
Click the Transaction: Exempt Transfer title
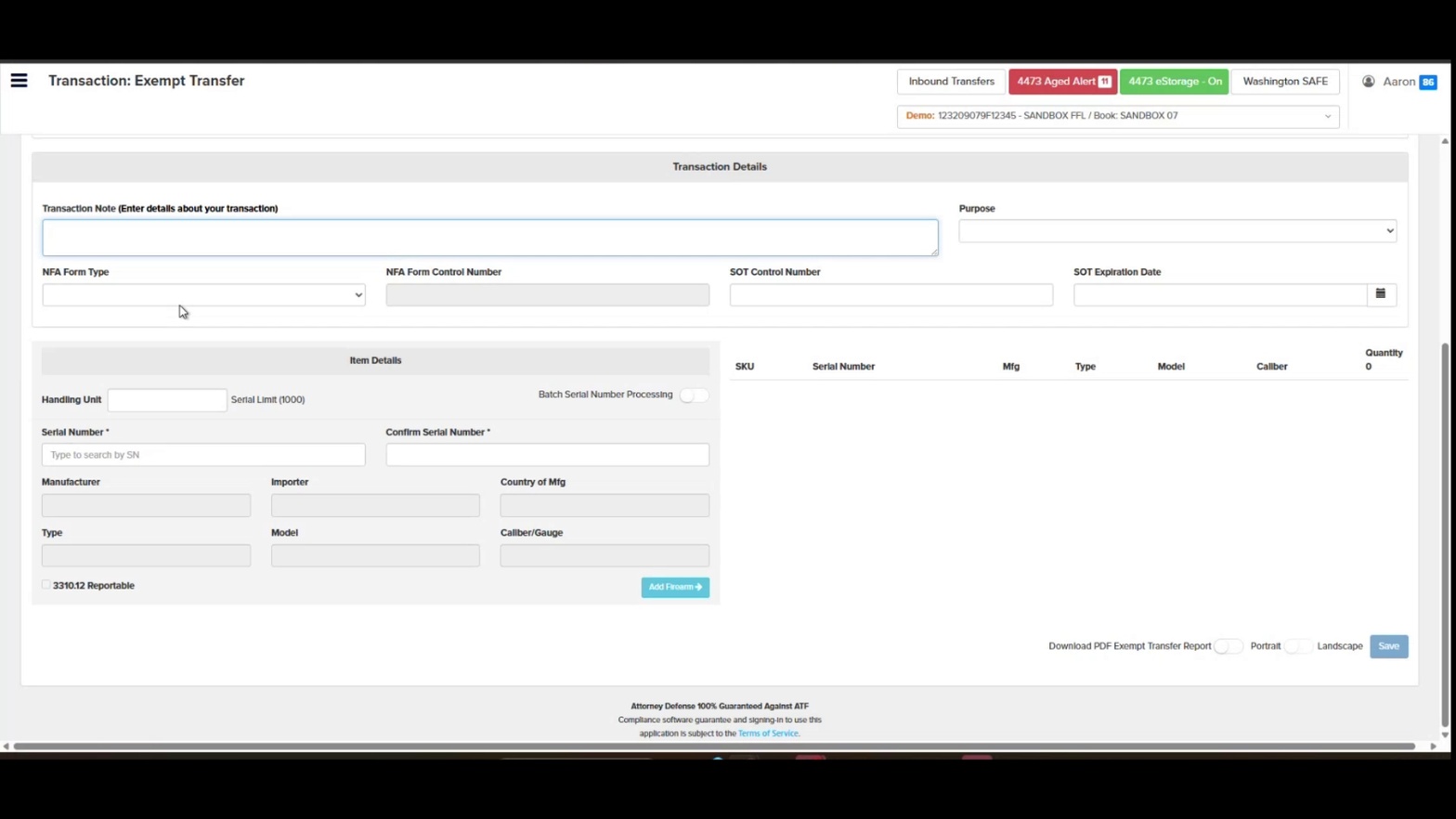click(147, 81)
